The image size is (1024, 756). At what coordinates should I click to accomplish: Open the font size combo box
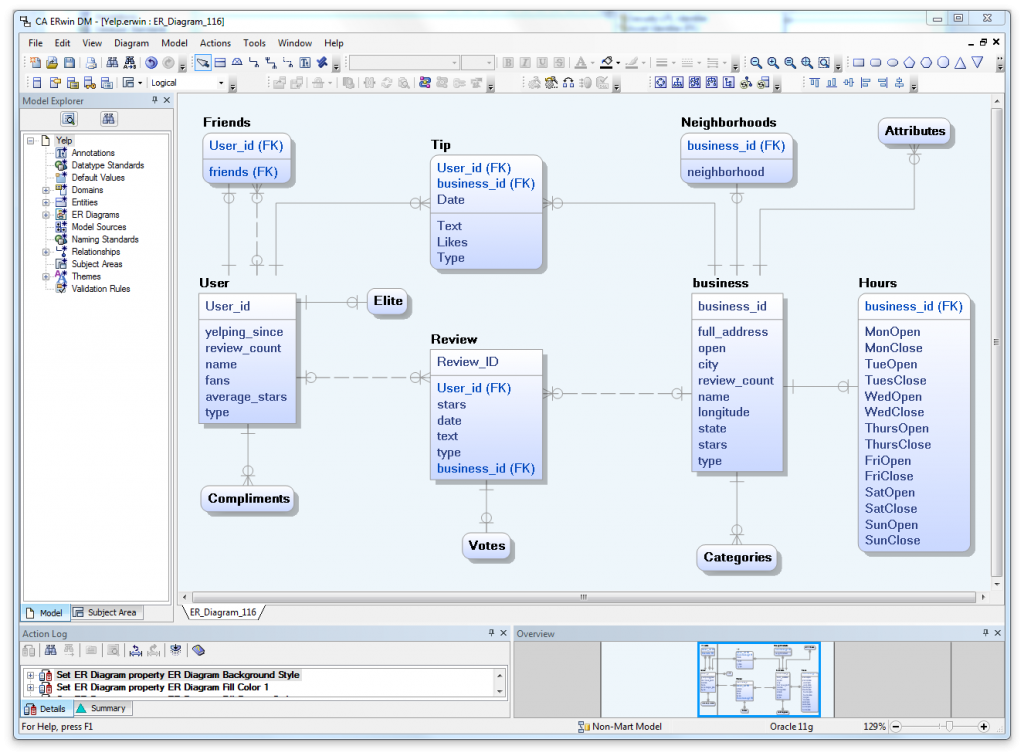477,63
